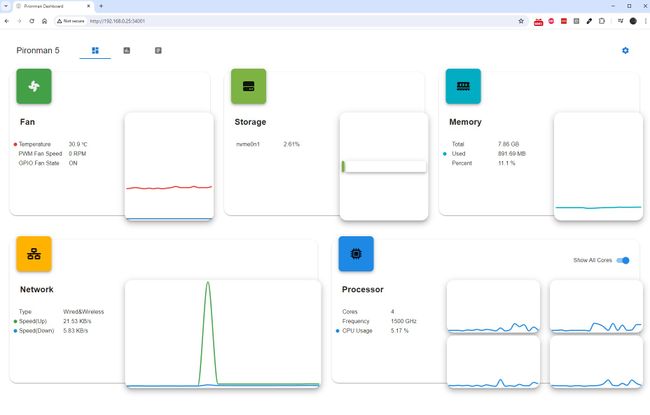Click the nvme0n1 storage usage bar
The image size is (650, 415).
[x=384, y=167]
